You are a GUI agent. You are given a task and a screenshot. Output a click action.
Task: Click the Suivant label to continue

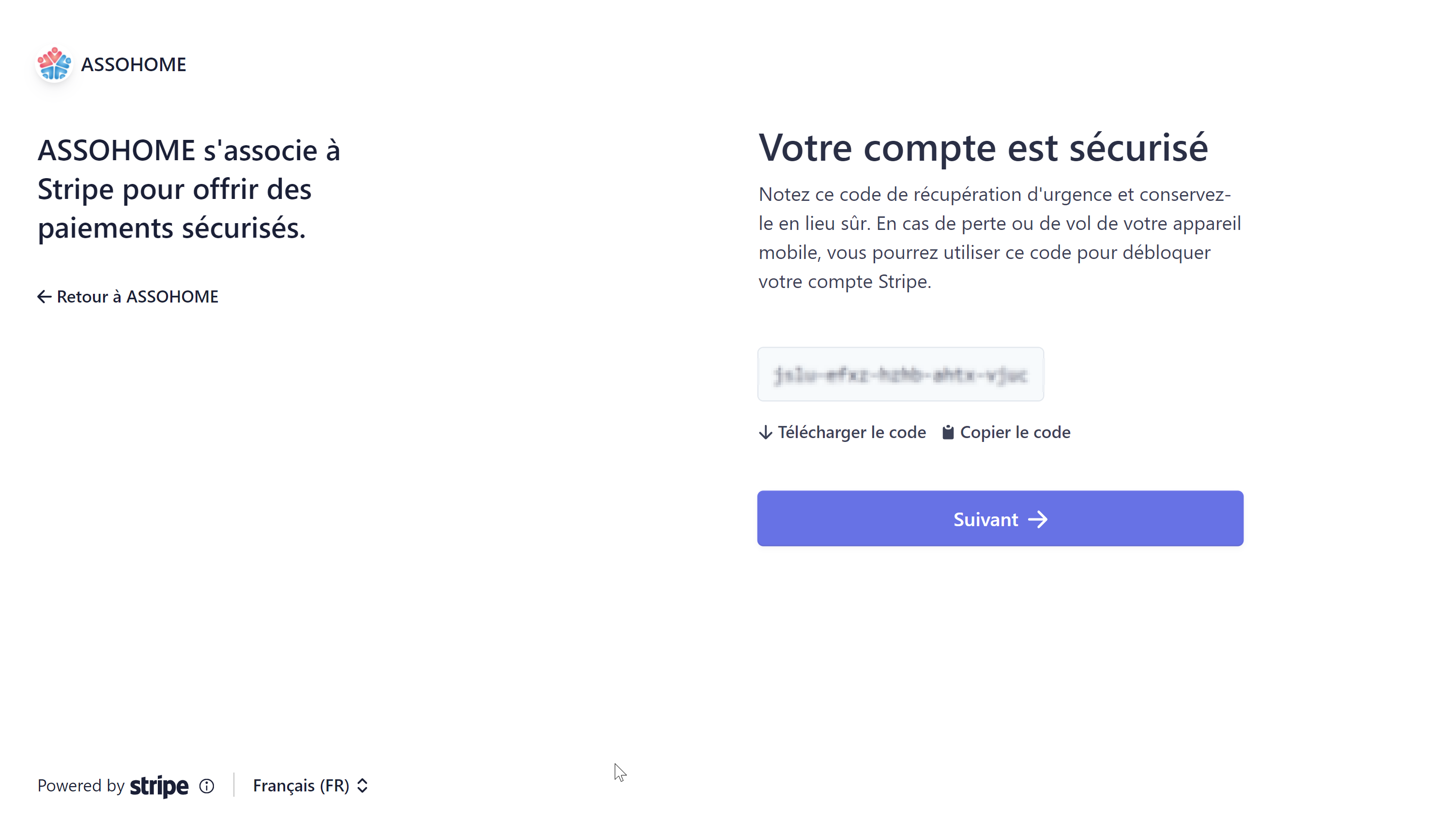[985, 519]
